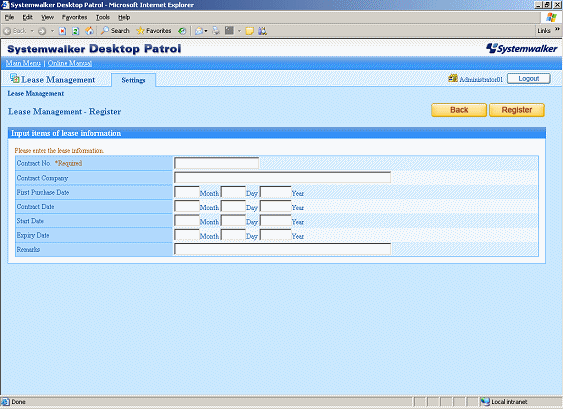Go to the Home page icon
This screenshot has height=409, width=563.
coord(89,31)
